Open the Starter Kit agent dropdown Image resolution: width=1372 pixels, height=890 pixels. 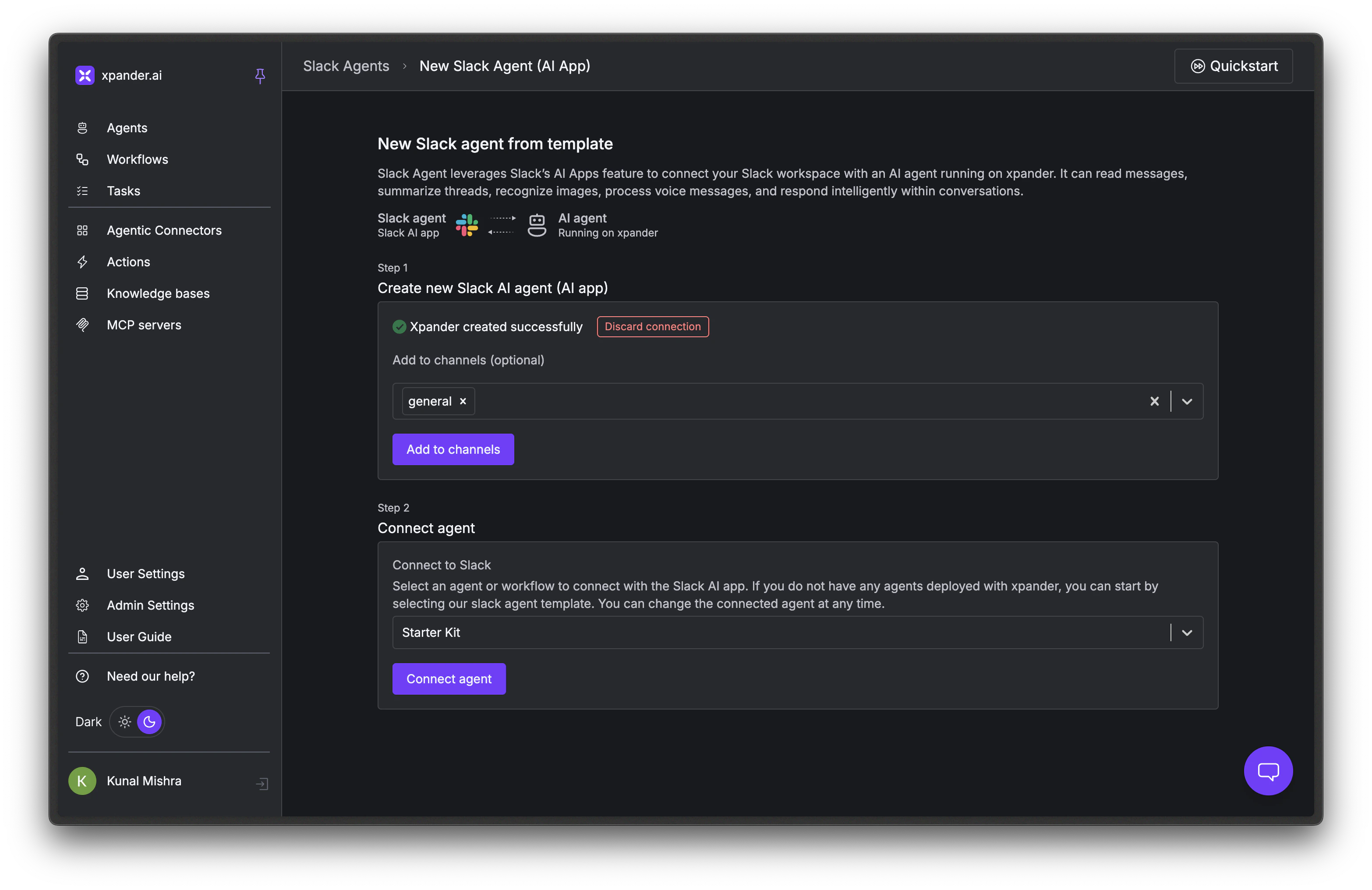coord(1187,632)
